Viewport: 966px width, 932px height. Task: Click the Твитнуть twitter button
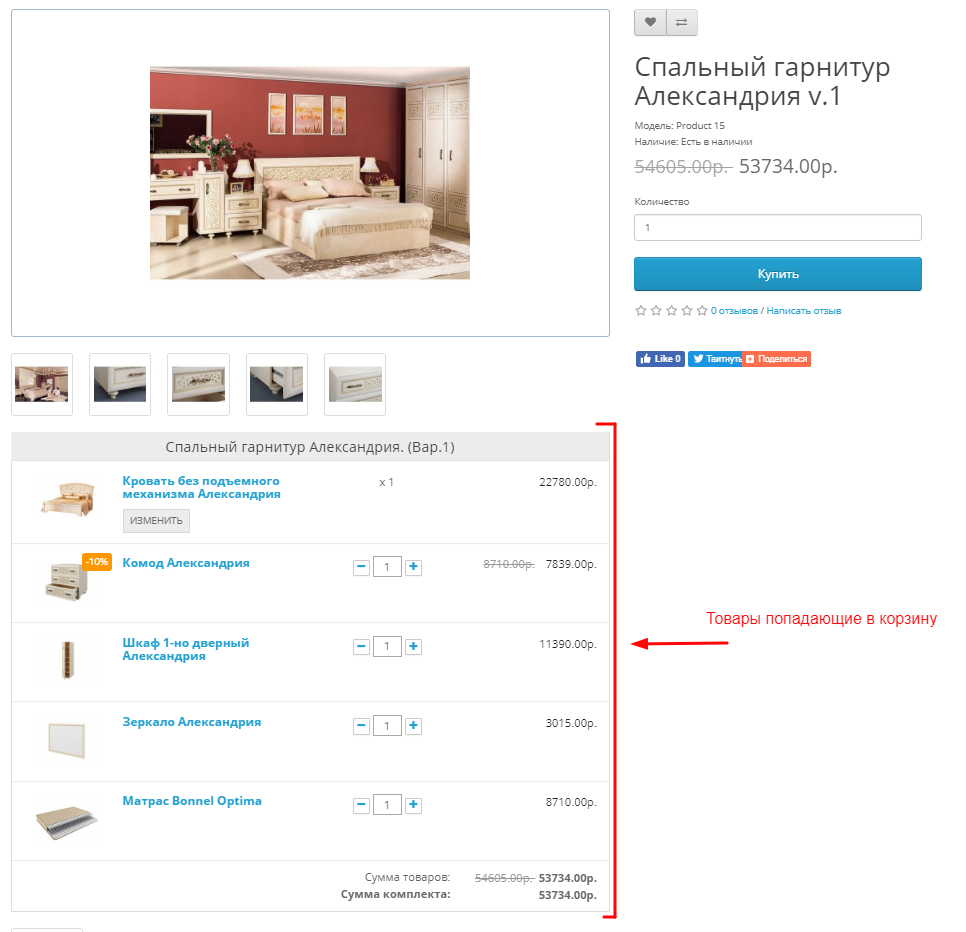pos(715,359)
